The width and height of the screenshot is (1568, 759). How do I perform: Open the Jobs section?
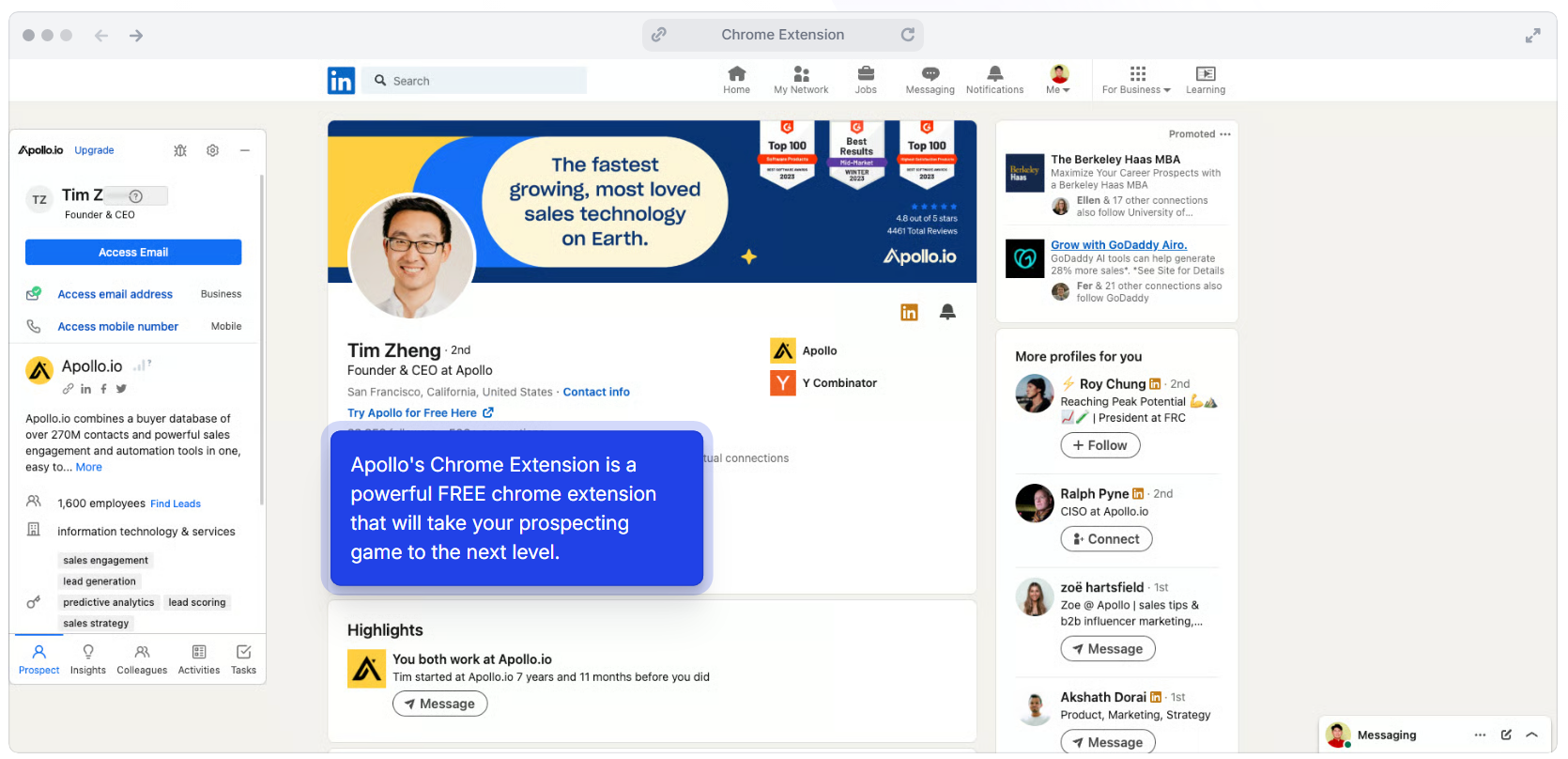click(866, 80)
